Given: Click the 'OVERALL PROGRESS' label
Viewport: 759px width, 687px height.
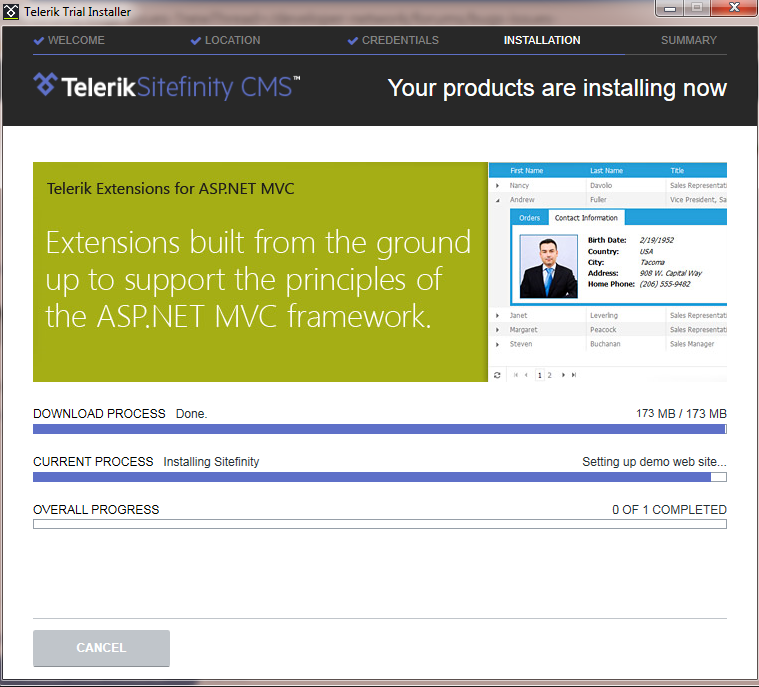Looking at the screenshot, I should (96, 510).
